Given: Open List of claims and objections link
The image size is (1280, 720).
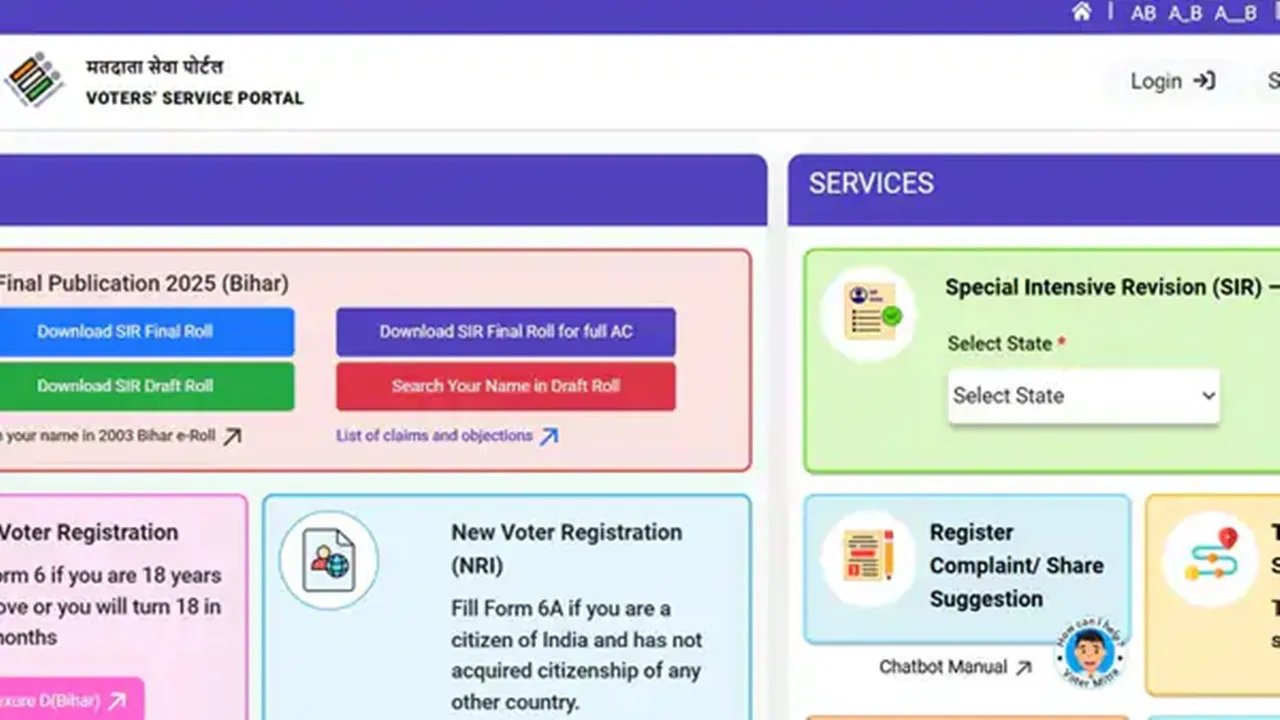Looking at the screenshot, I should [434, 436].
